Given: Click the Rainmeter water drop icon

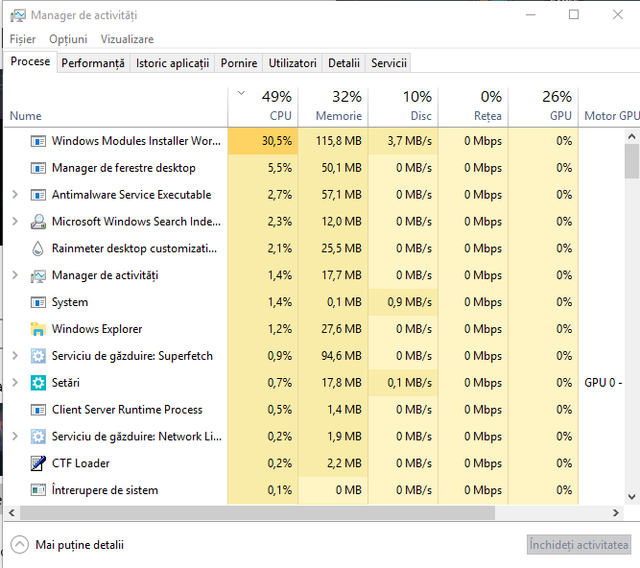Looking at the screenshot, I should click(x=38, y=248).
